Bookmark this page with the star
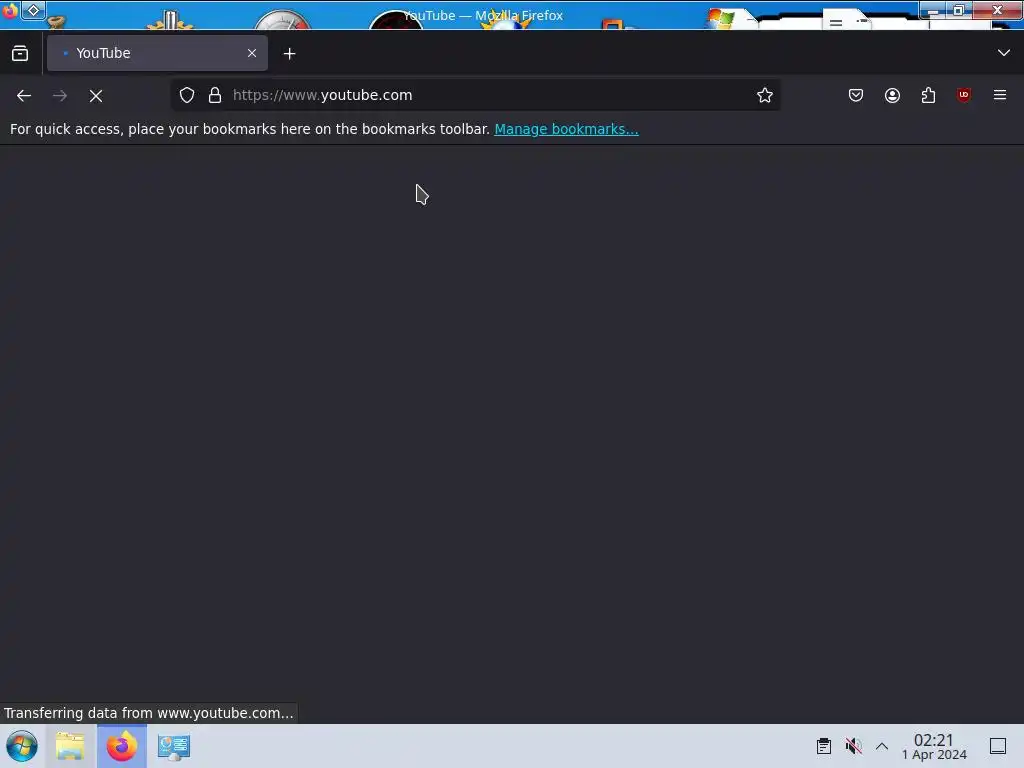The image size is (1024, 768). point(765,95)
